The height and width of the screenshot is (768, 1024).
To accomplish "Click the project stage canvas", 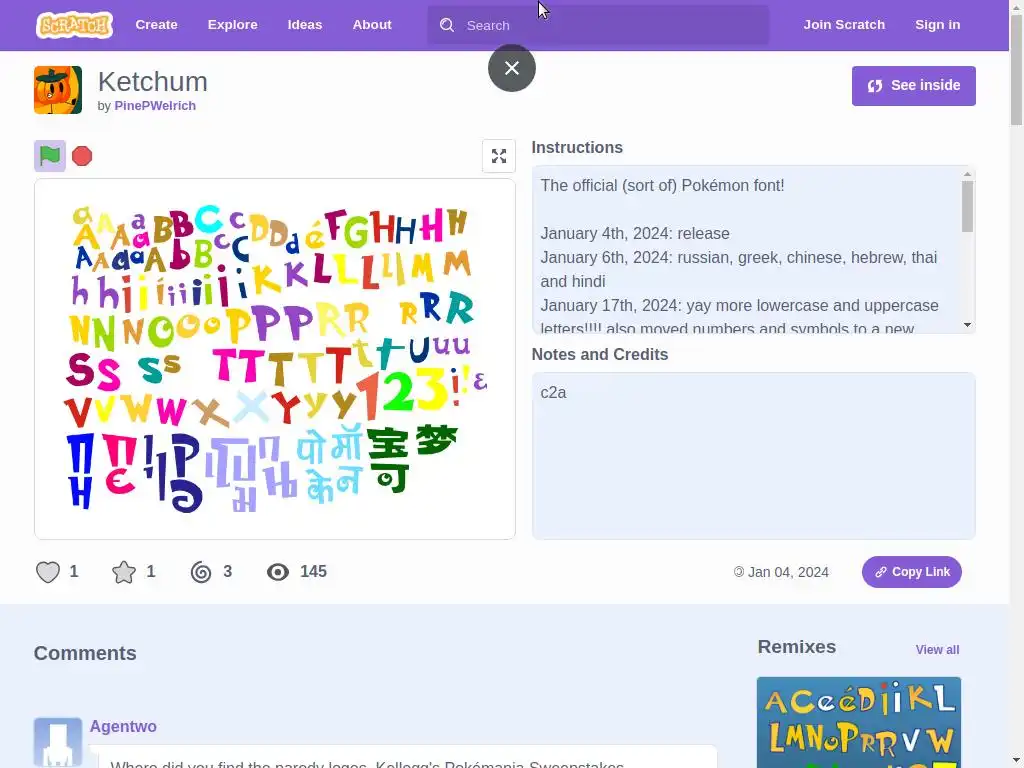I will (x=275, y=359).
